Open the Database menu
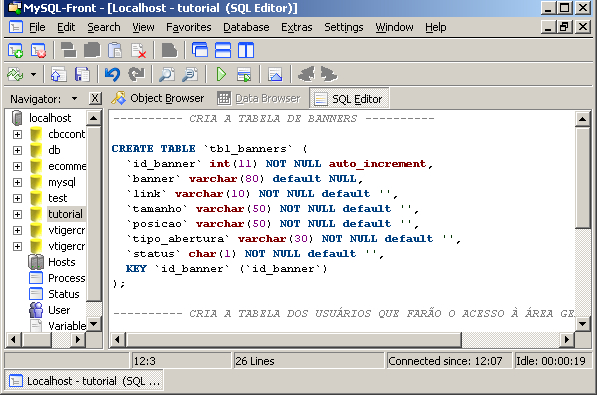597x395 pixels. pyautogui.click(x=246, y=27)
